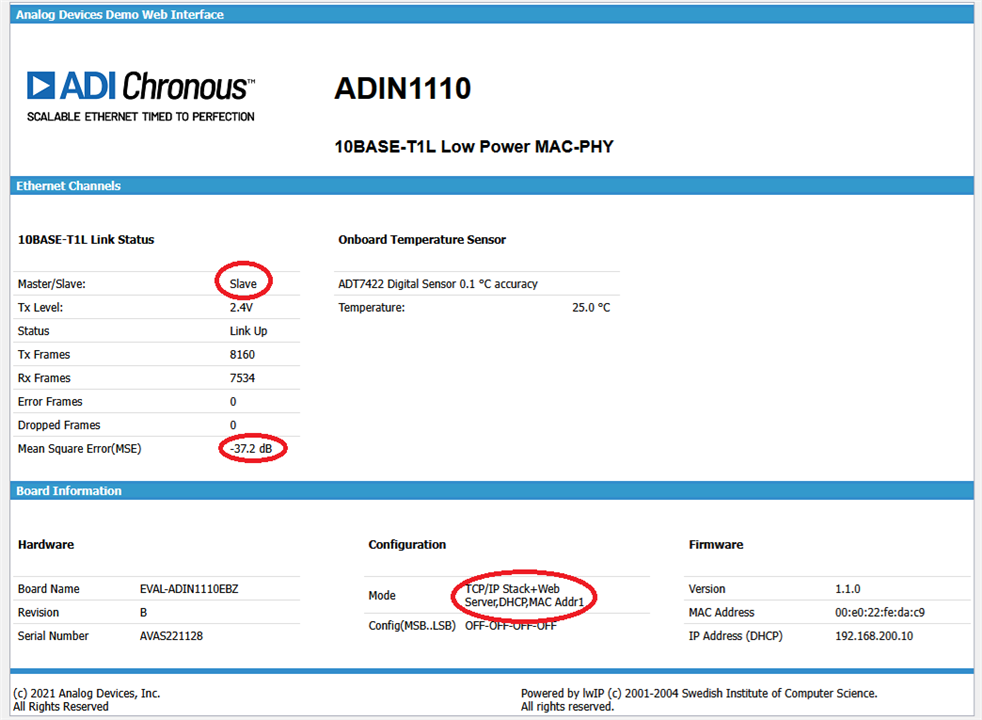Click the '10BASE-T1L Low Power MAC-PHY' subtitle

pyautogui.click(x=474, y=147)
